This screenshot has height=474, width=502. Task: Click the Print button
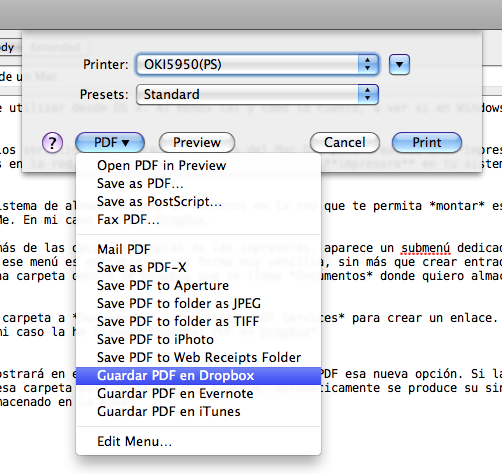427,143
